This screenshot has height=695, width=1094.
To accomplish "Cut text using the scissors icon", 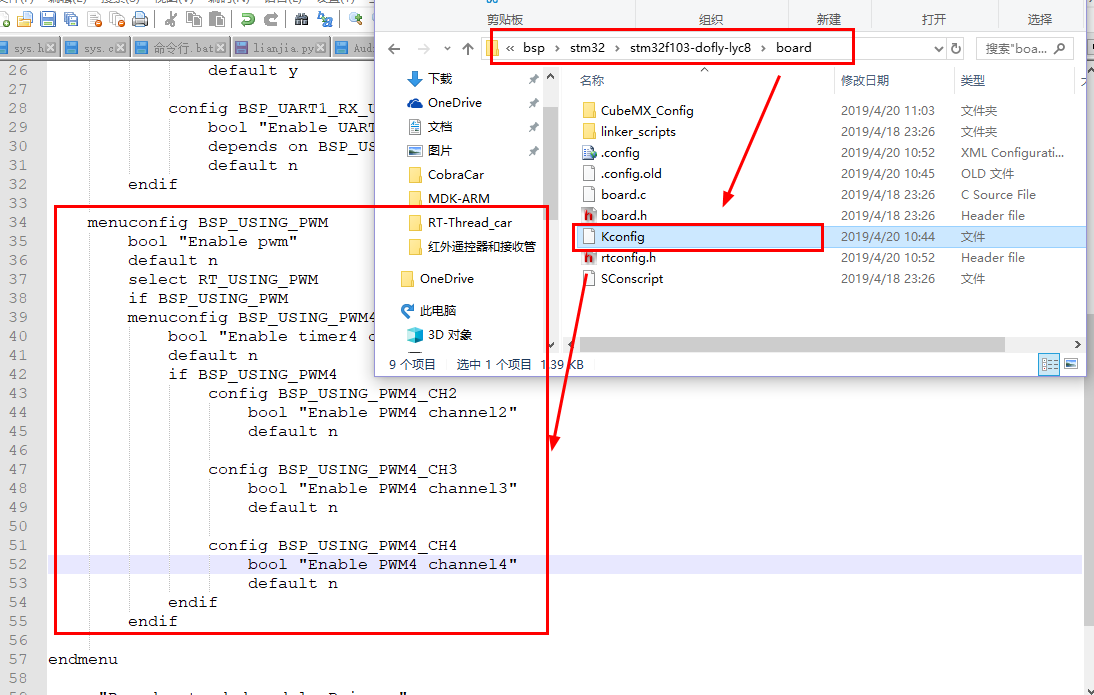I will point(171,18).
